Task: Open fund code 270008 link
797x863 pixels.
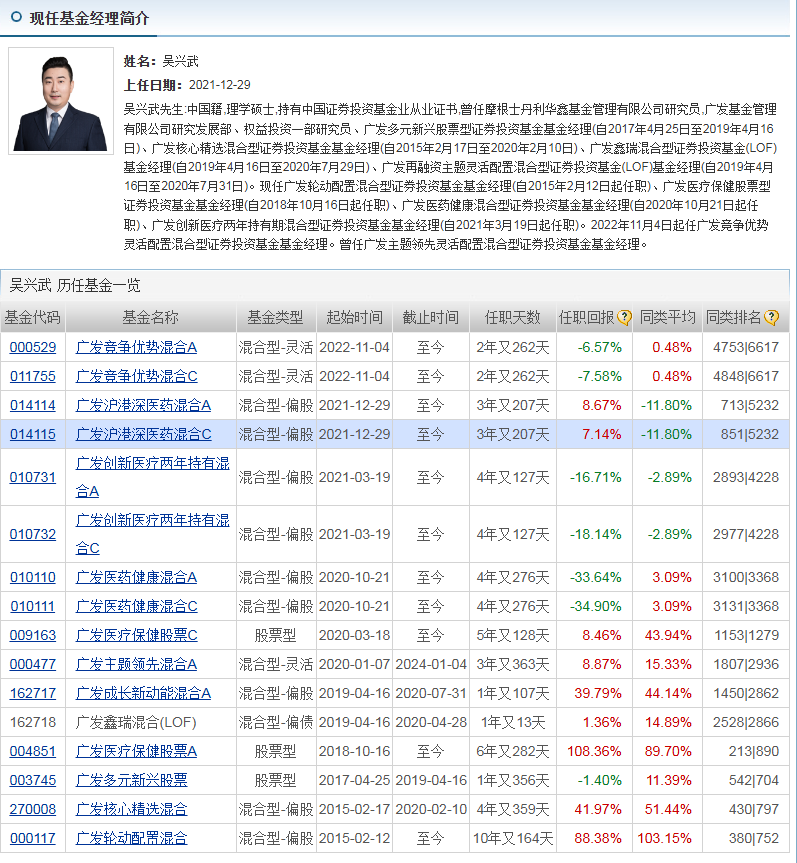Action: click(x=33, y=810)
